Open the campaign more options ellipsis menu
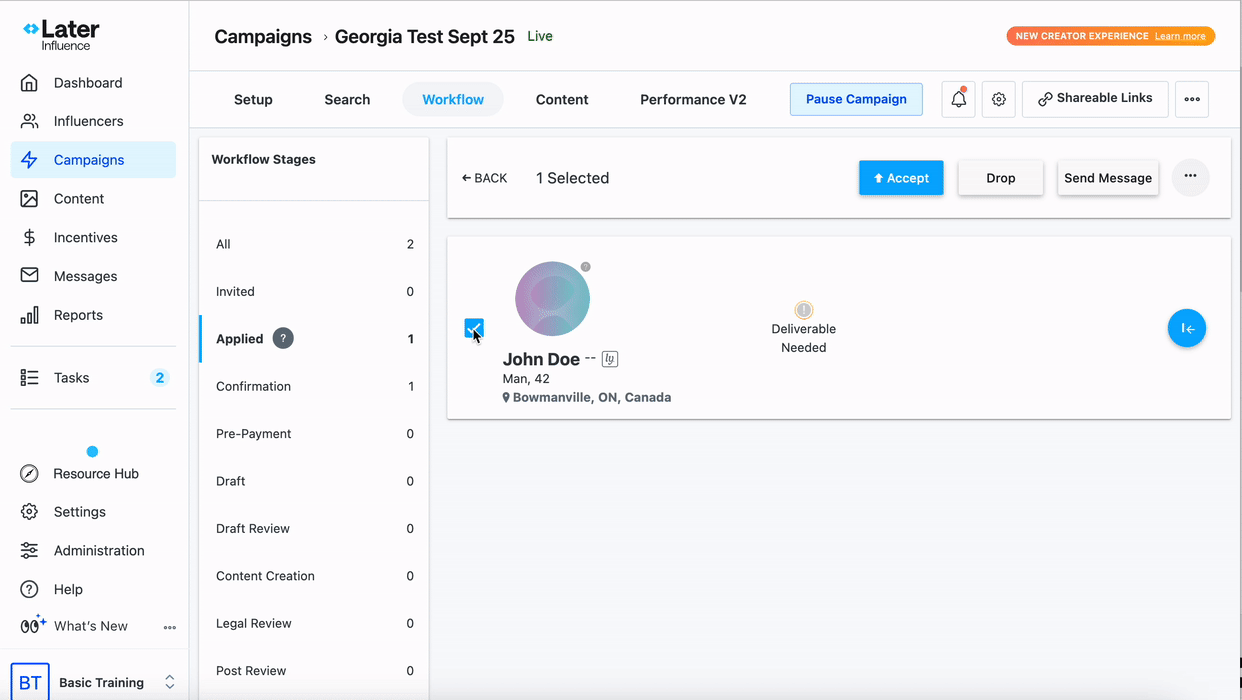 tap(1191, 99)
